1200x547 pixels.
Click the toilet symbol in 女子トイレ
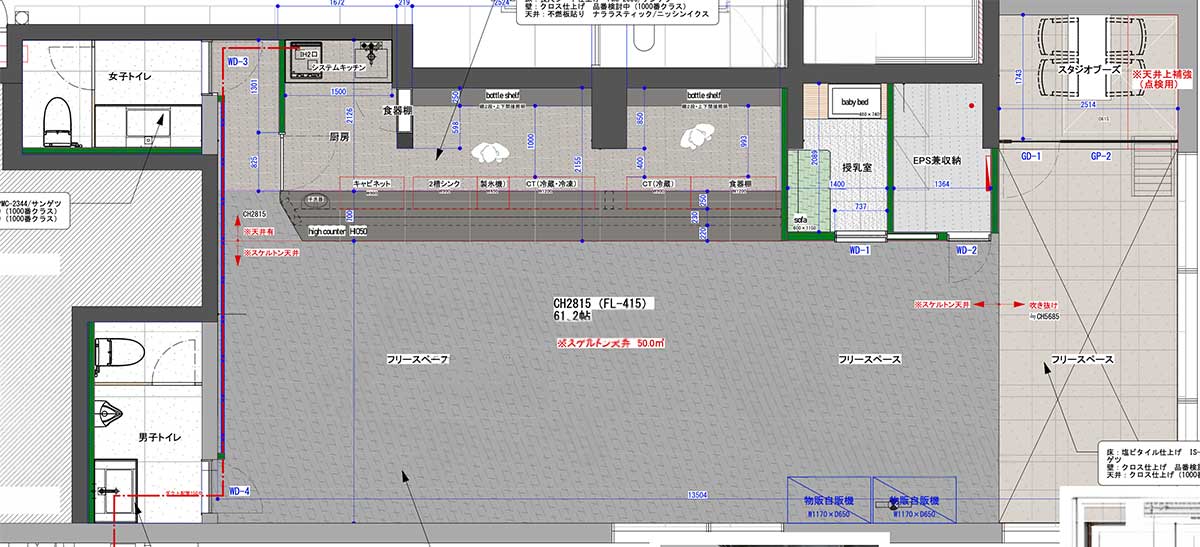point(58,118)
